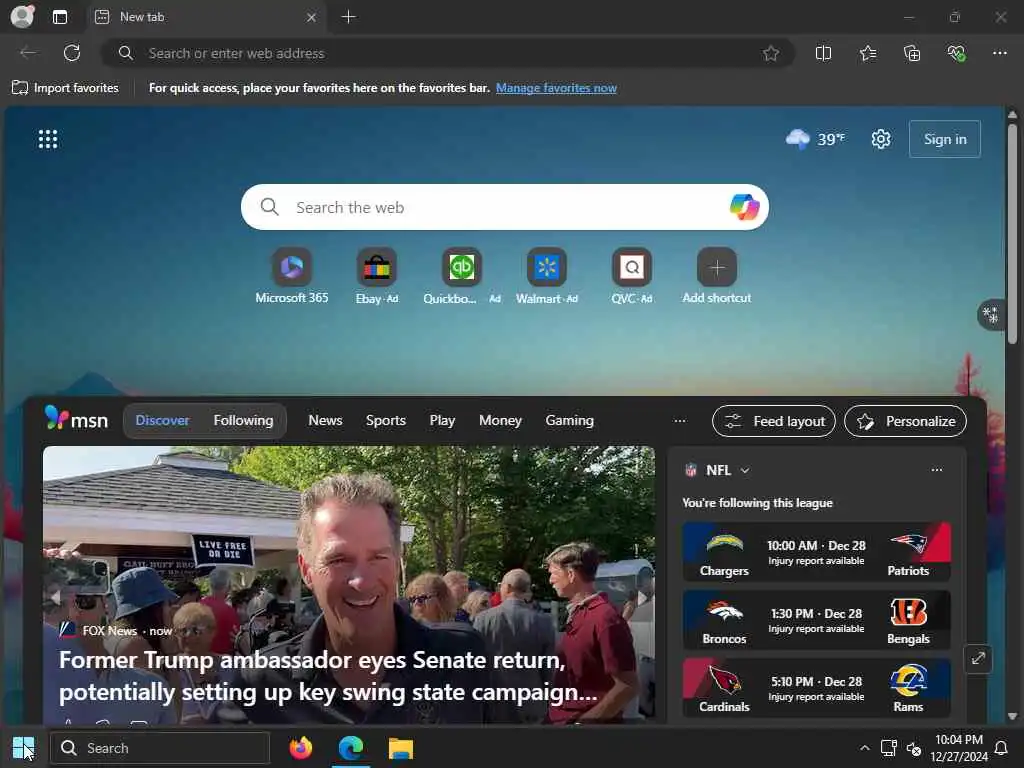Open Manage favorites now link
This screenshot has width=1024, height=768.
[556, 88]
